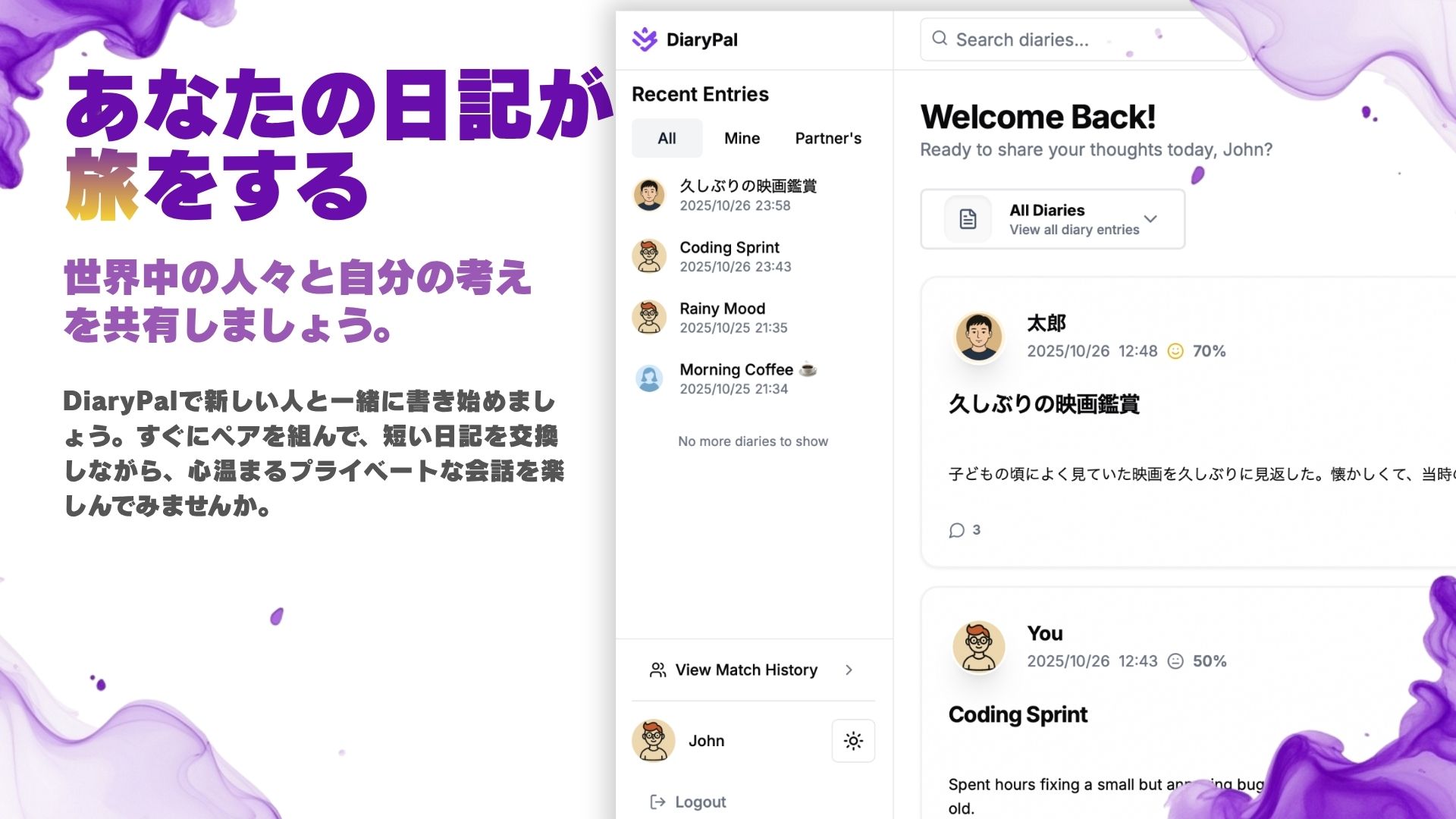Image resolution: width=1456 pixels, height=819 pixels.
Task: Click the Logout link
Action: (700, 802)
